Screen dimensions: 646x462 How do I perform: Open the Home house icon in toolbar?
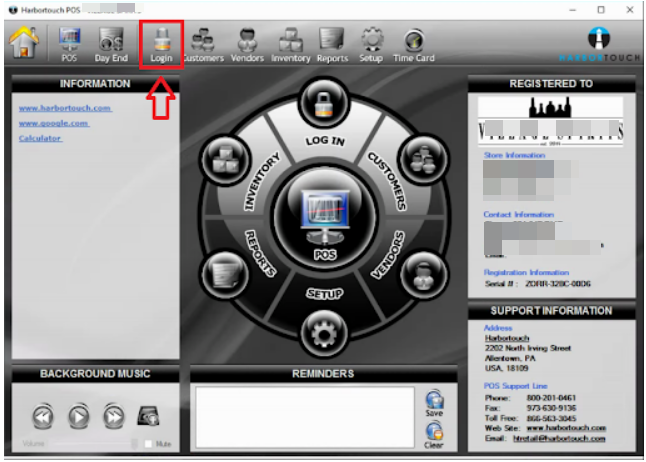[x=24, y=42]
